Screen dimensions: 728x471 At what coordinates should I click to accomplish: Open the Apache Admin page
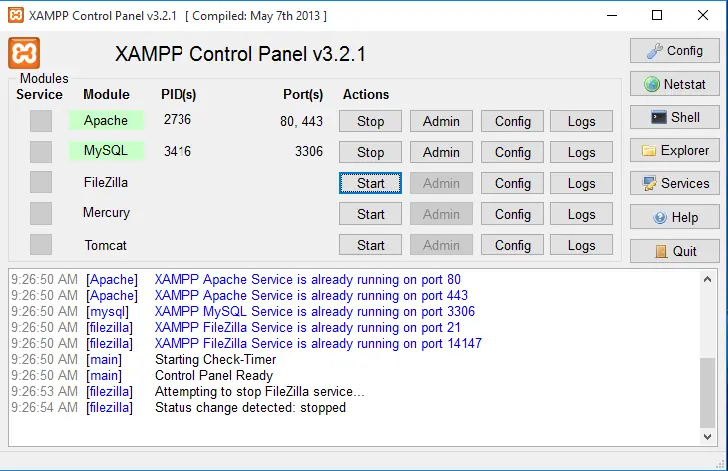tap(441, 121)
